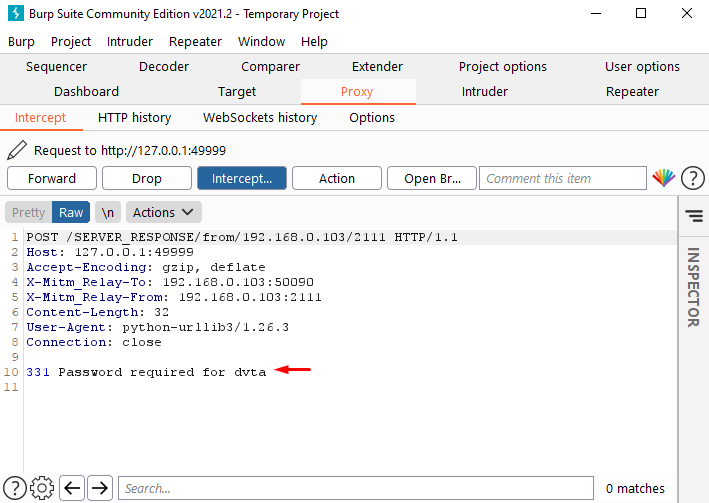Click the Drop button
709x503 pixels.
[147, 178]
